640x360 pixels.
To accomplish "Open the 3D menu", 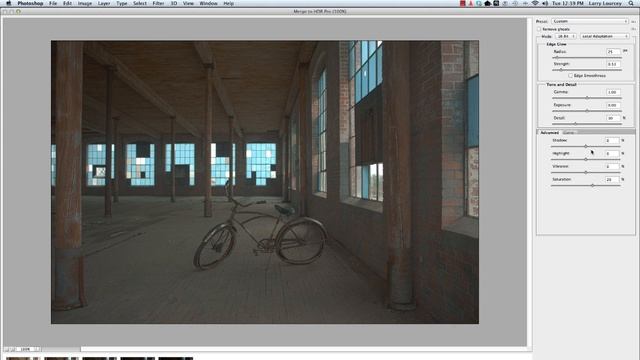I will 173,3.
